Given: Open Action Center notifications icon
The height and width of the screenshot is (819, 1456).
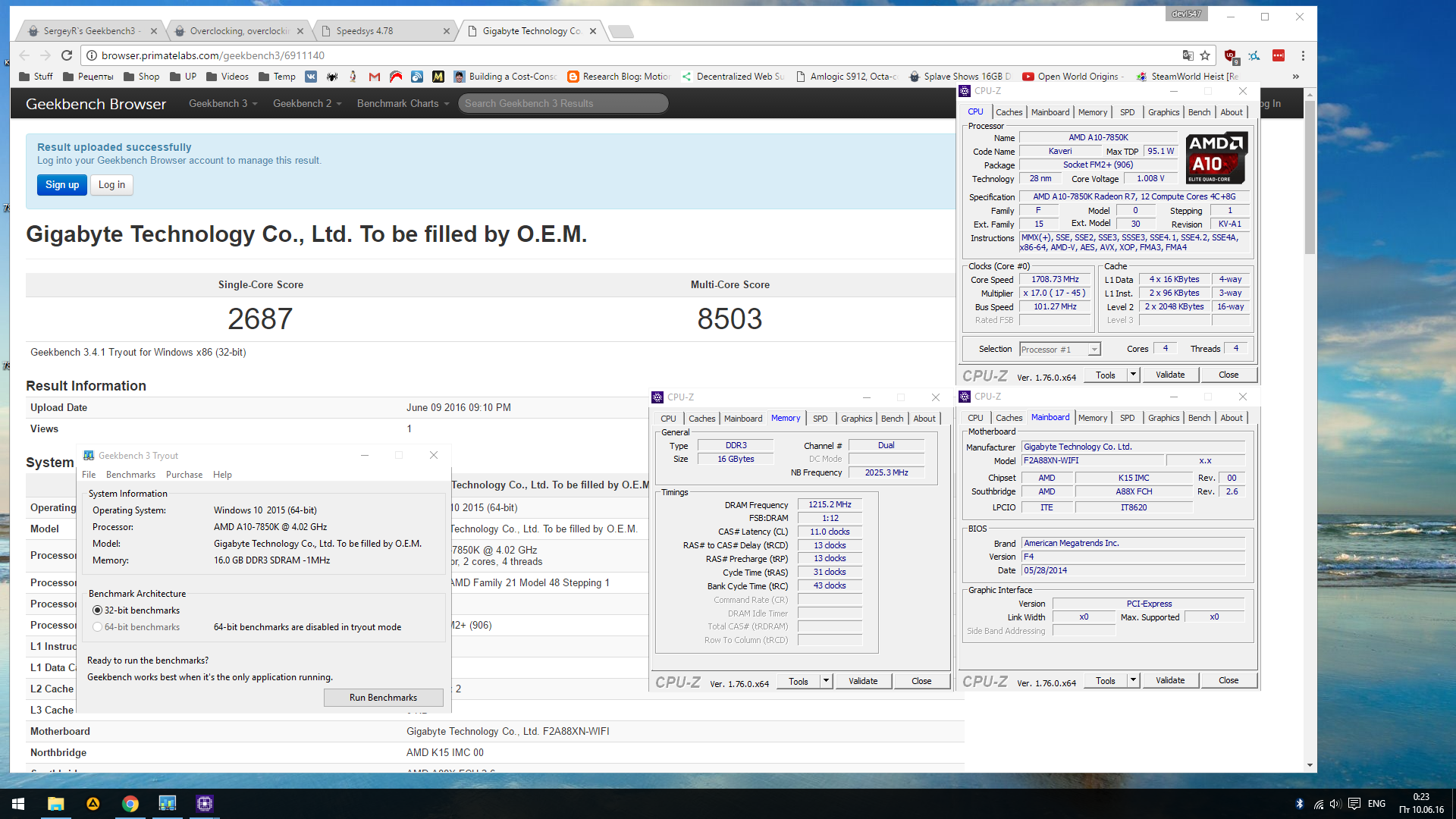Looking at the screenshot, I should pos(1354,804).
